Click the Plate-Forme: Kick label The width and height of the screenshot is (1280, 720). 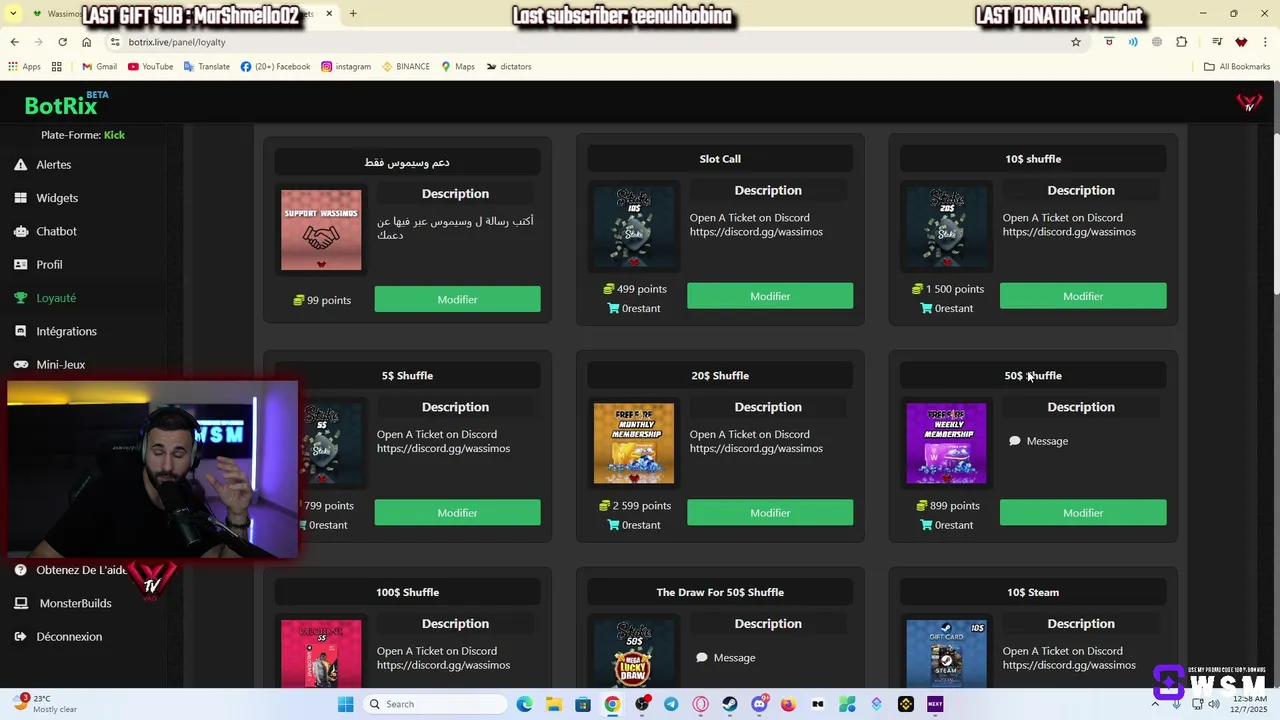point(83,135)
